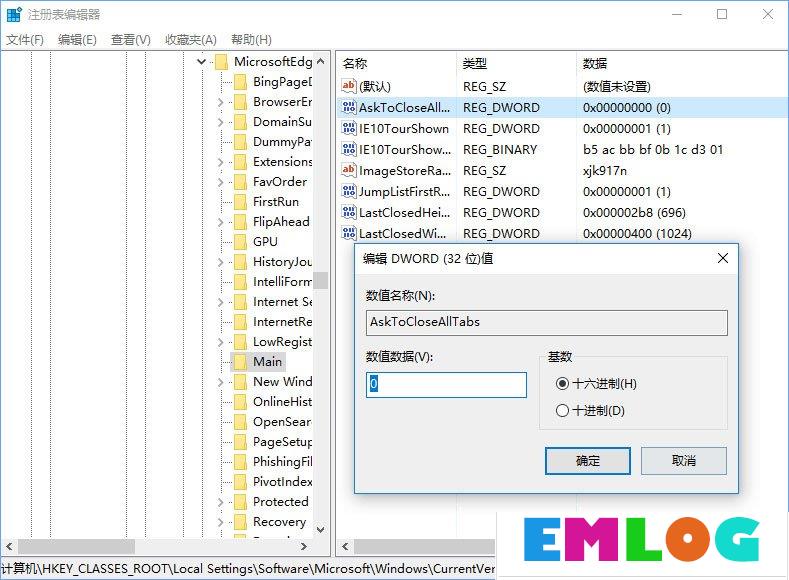
Task: Click the BingPage folder icon
Action: [241, 81]
